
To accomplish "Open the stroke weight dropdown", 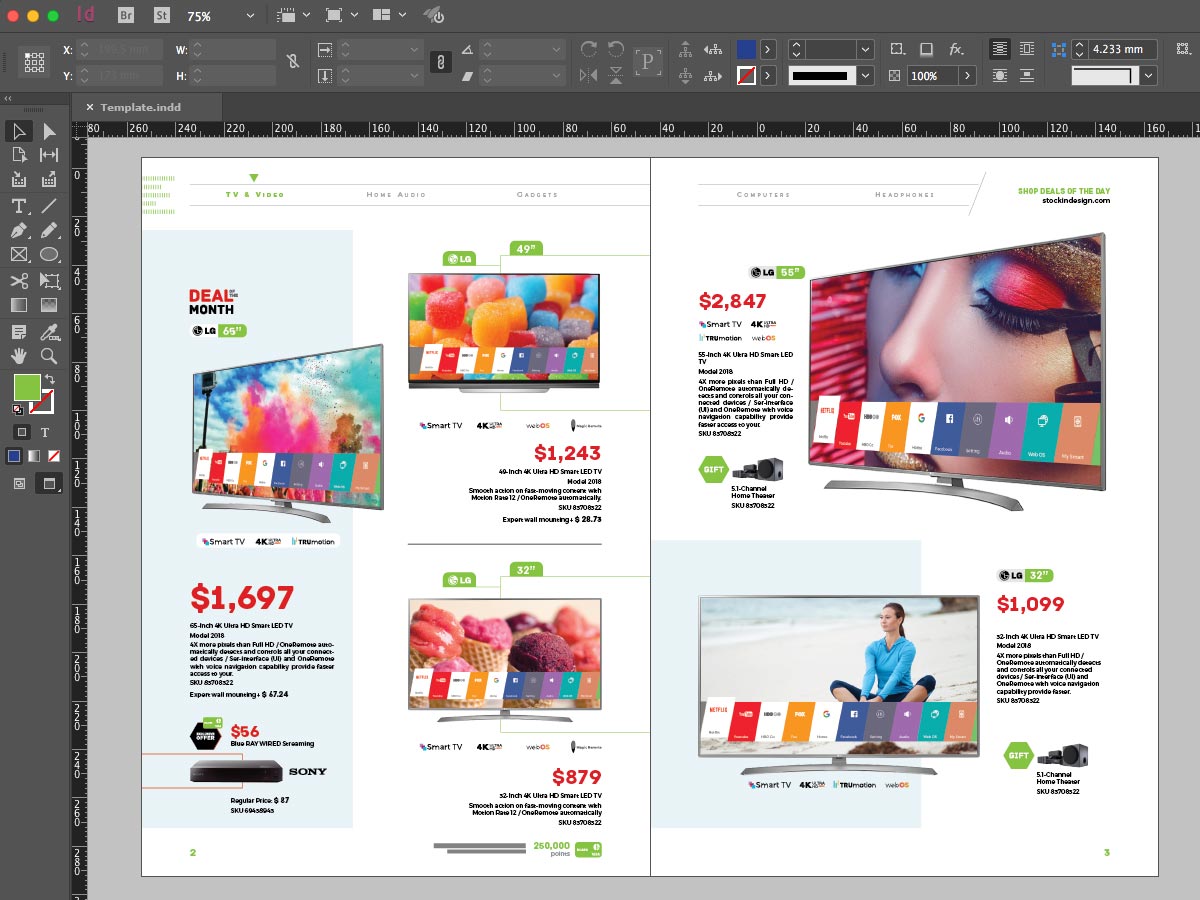I will tap(865, 49).
